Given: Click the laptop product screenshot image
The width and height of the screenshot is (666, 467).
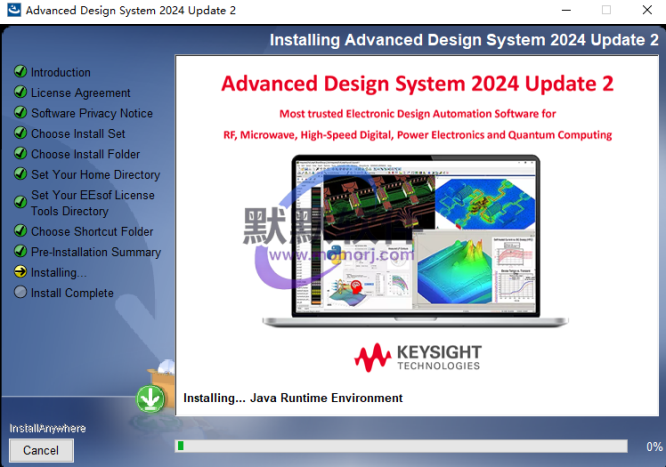Looking at the screenshot, I should (415, 240).
